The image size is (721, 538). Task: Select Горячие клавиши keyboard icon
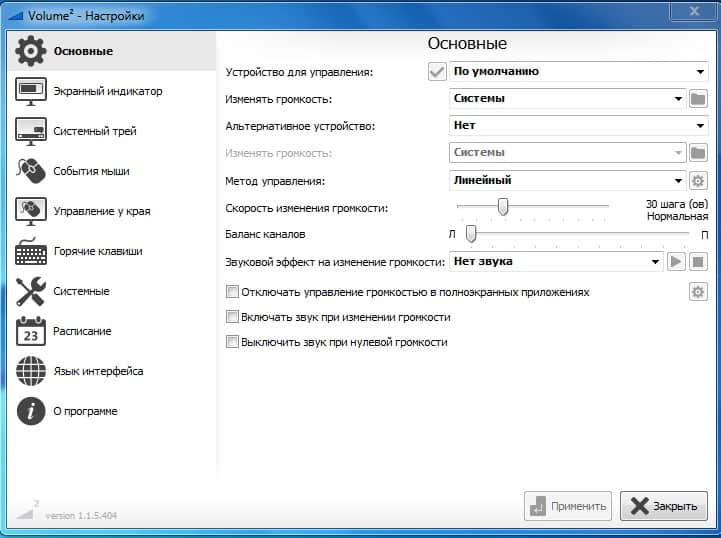pyautogui.click(x=31, y=252)
